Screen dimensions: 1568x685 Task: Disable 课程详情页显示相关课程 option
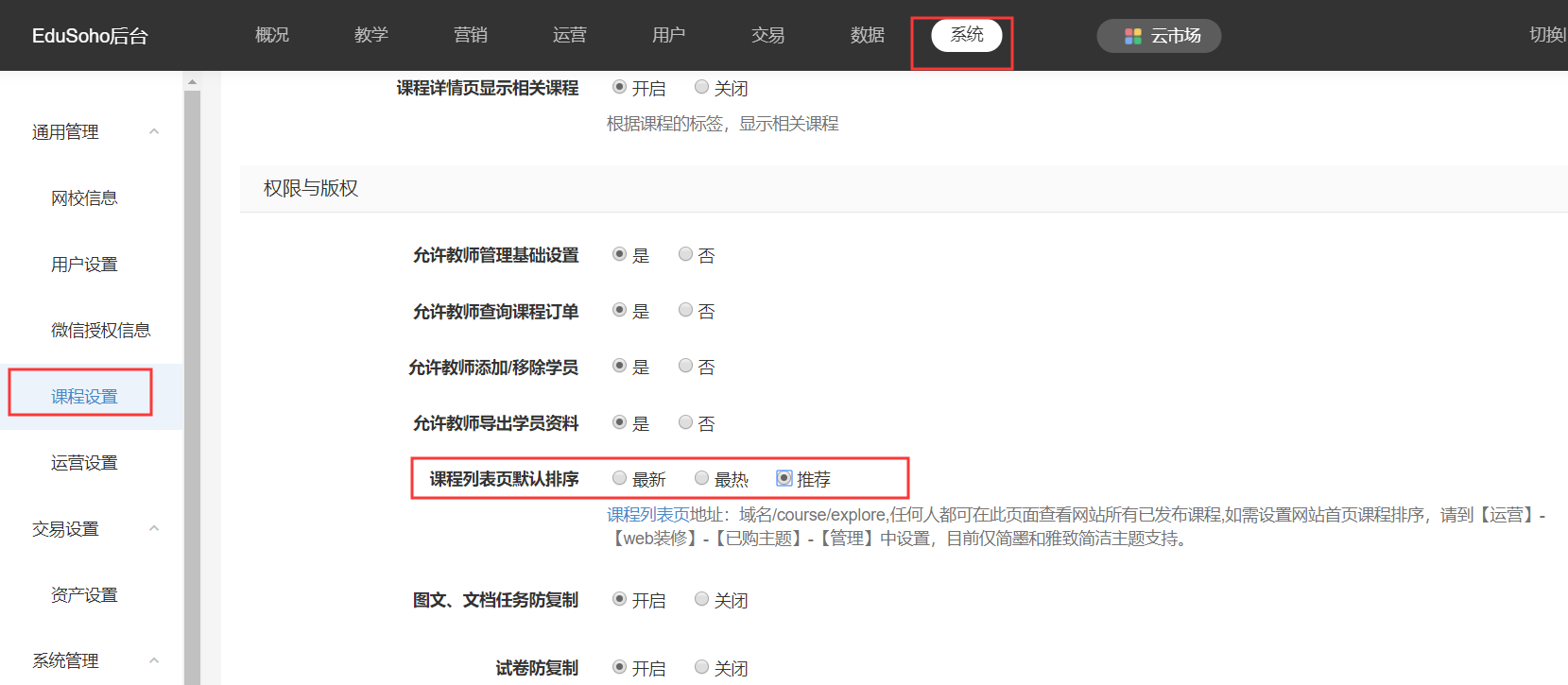coord(702,87)
